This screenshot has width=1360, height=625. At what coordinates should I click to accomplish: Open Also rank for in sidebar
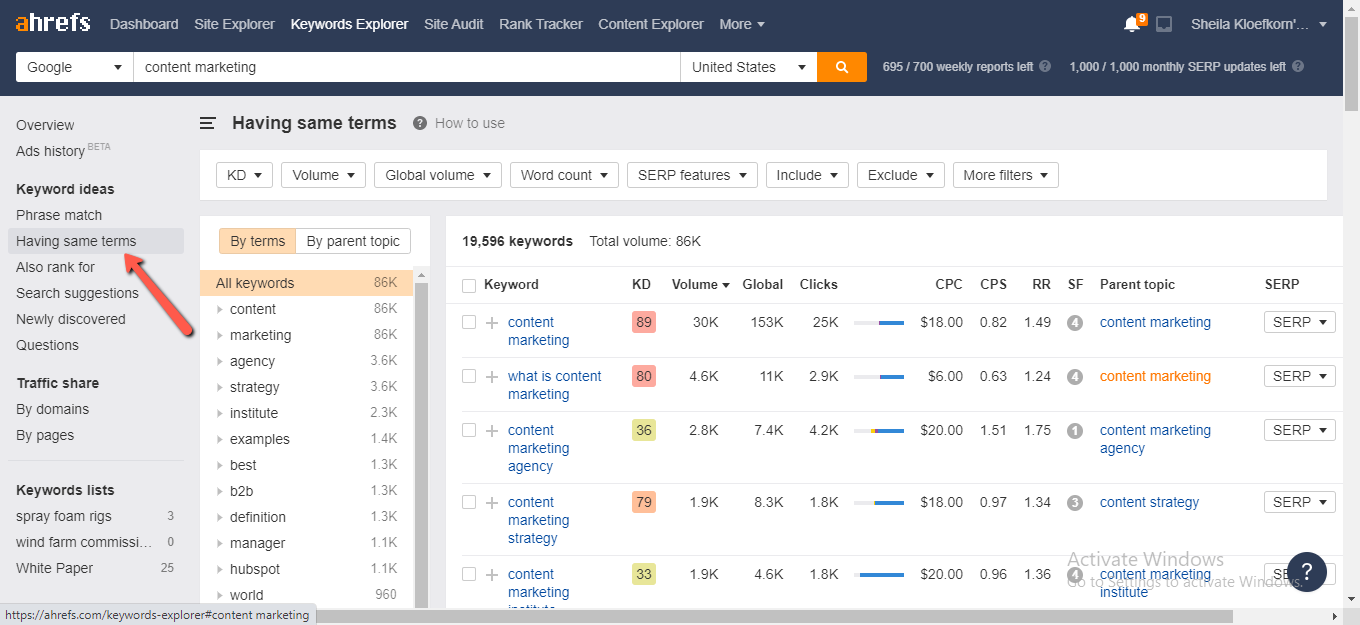(55, 267)
